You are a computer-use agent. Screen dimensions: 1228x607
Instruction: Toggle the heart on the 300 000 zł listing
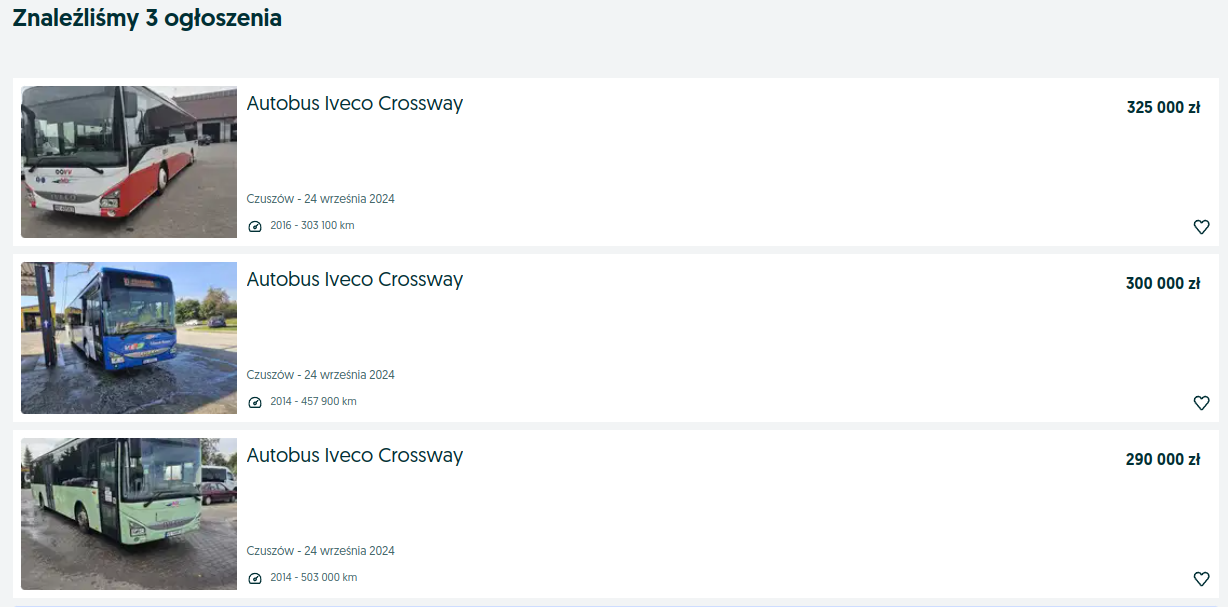[1201, 403]
